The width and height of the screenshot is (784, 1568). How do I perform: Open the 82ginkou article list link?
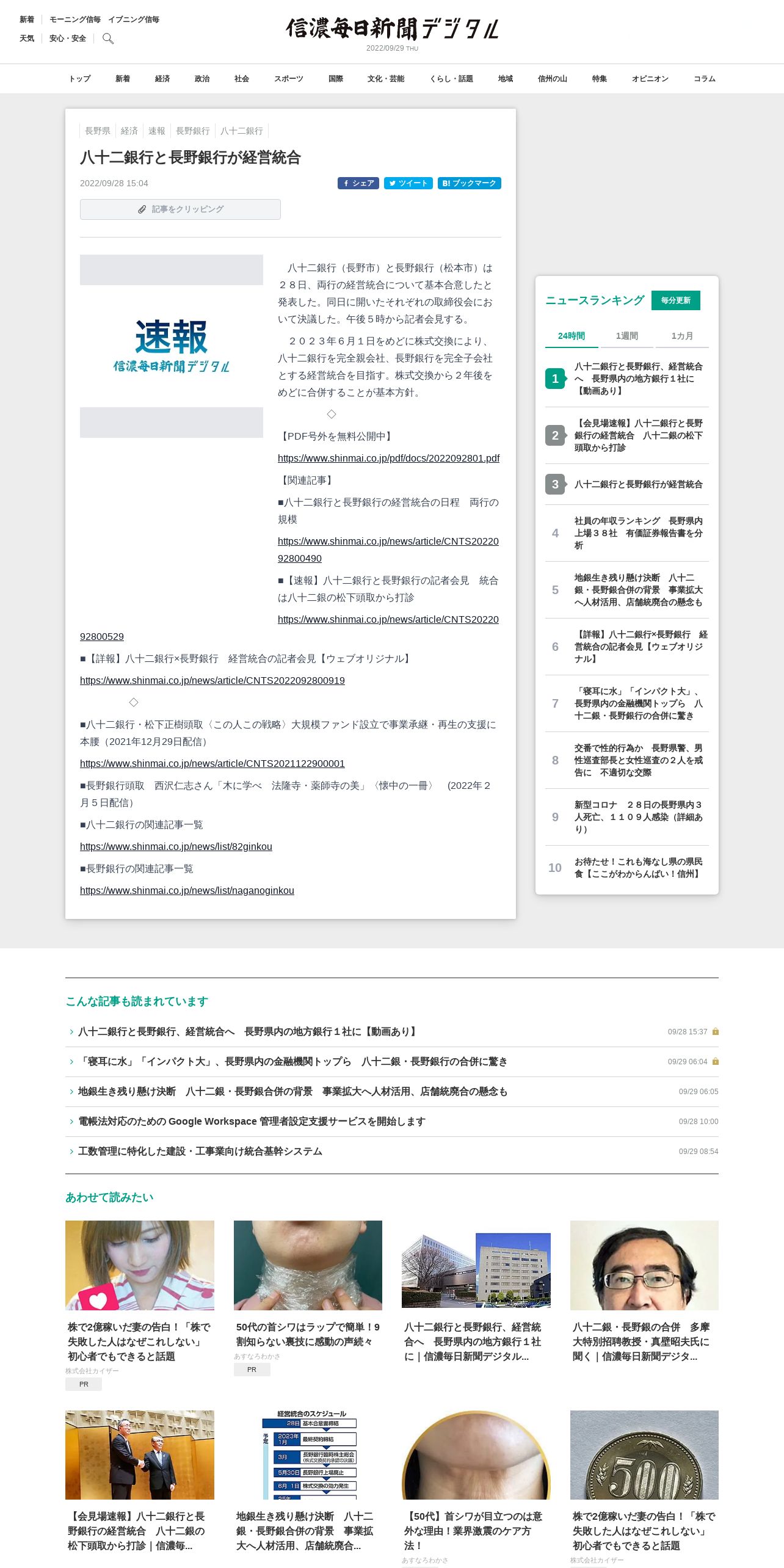pos(176,847)
